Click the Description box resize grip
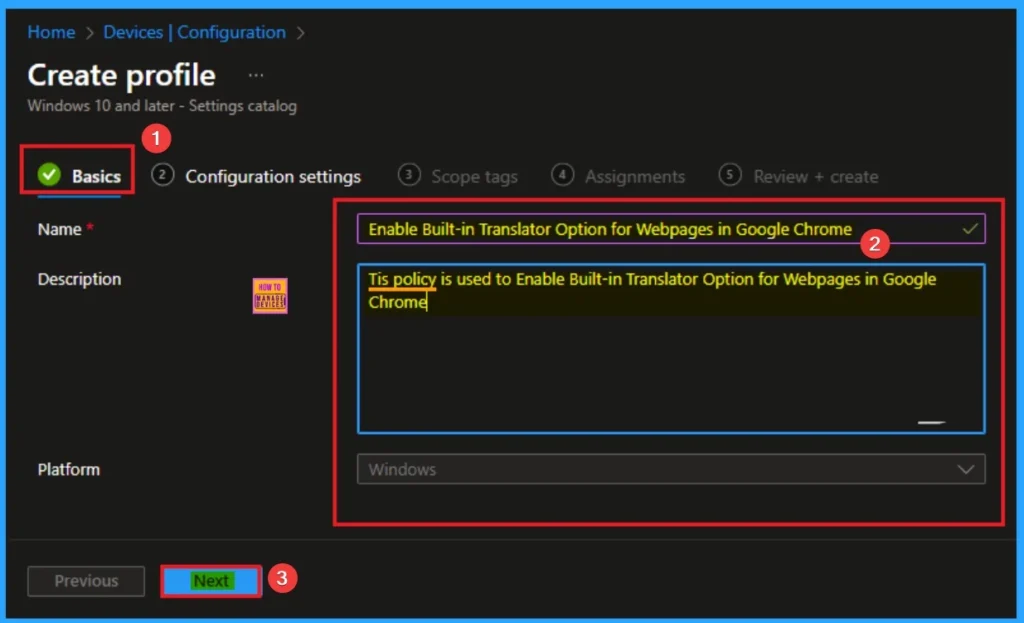The height and width of the screenshot is (623, 1024). 931,423
